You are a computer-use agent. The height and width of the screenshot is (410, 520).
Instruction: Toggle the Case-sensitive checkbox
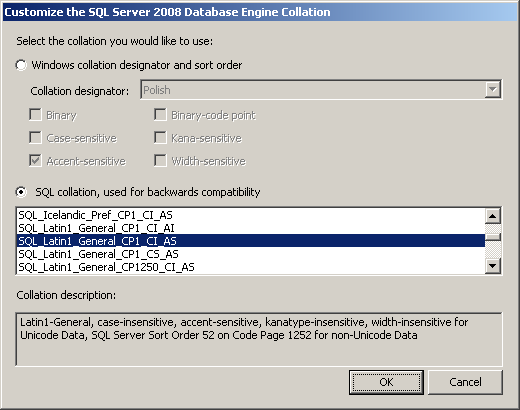(35, 138)
